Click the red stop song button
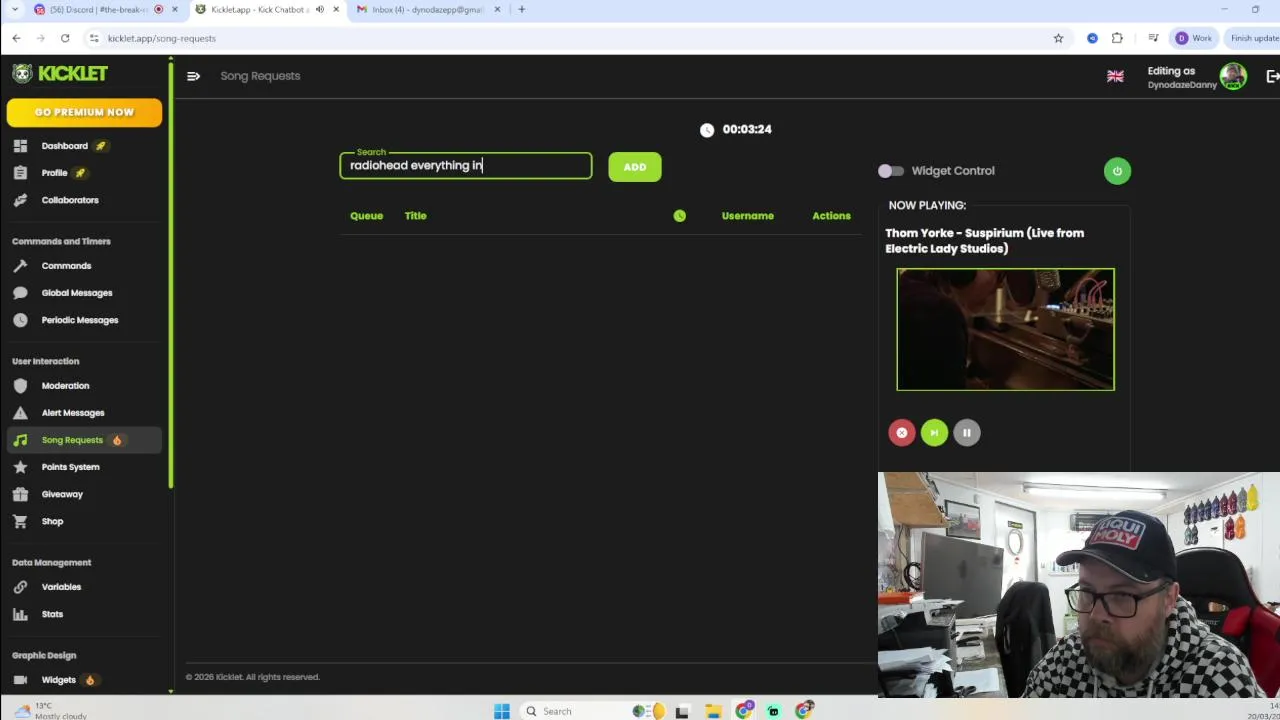This screenshot has height=720, width=1280. 902,433
